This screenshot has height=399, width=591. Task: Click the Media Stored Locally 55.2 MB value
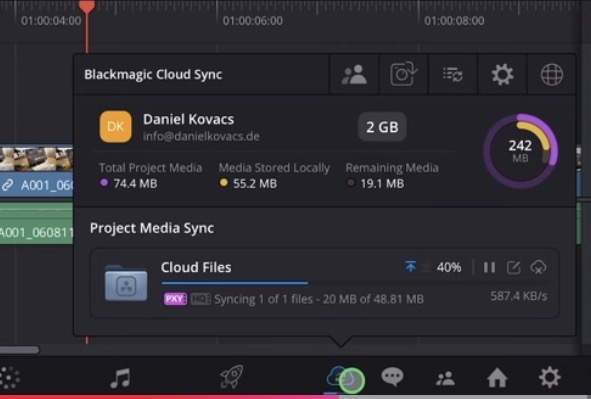255,183
